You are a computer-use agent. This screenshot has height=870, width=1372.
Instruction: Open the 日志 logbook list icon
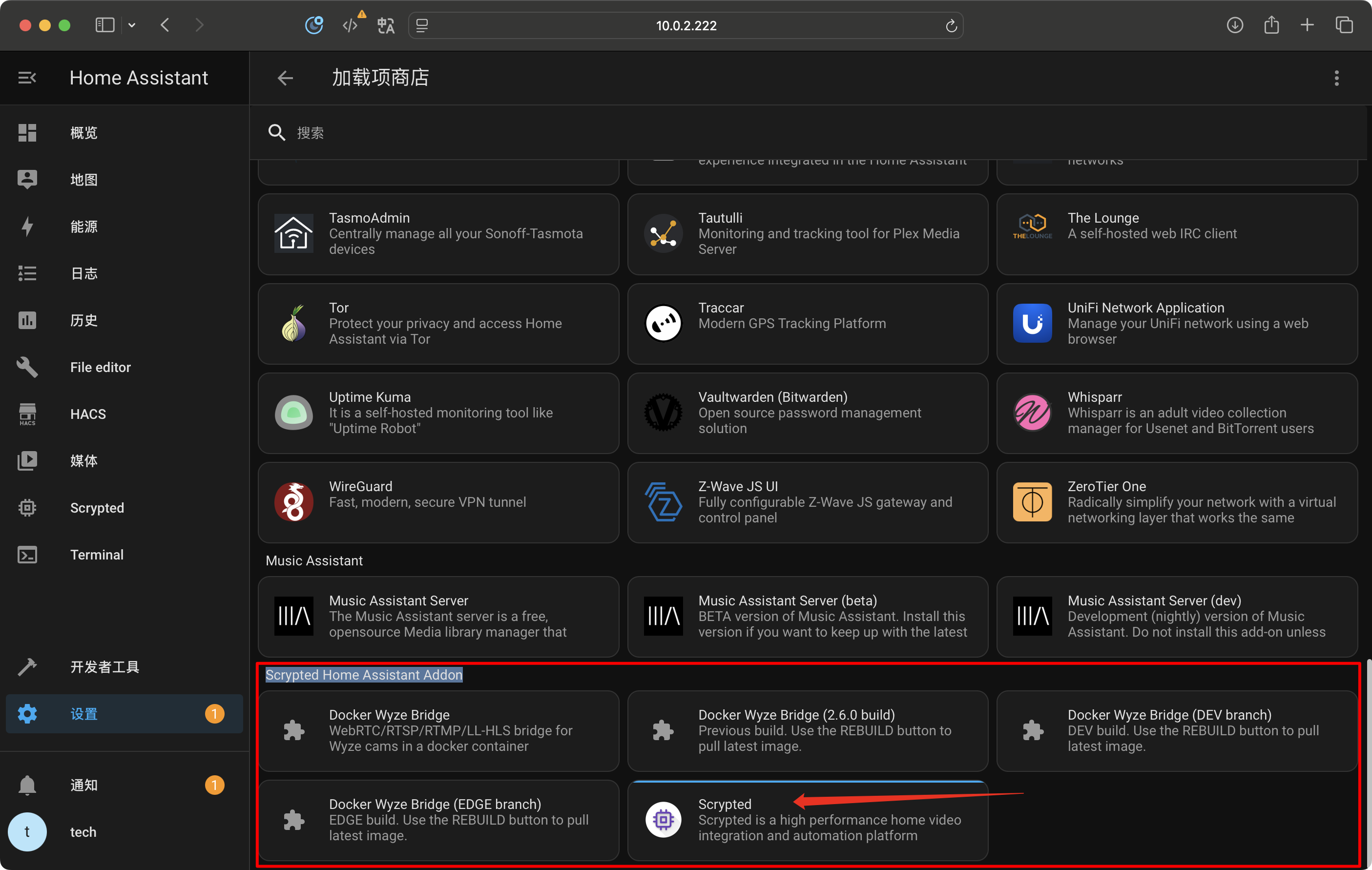(27, 273)
